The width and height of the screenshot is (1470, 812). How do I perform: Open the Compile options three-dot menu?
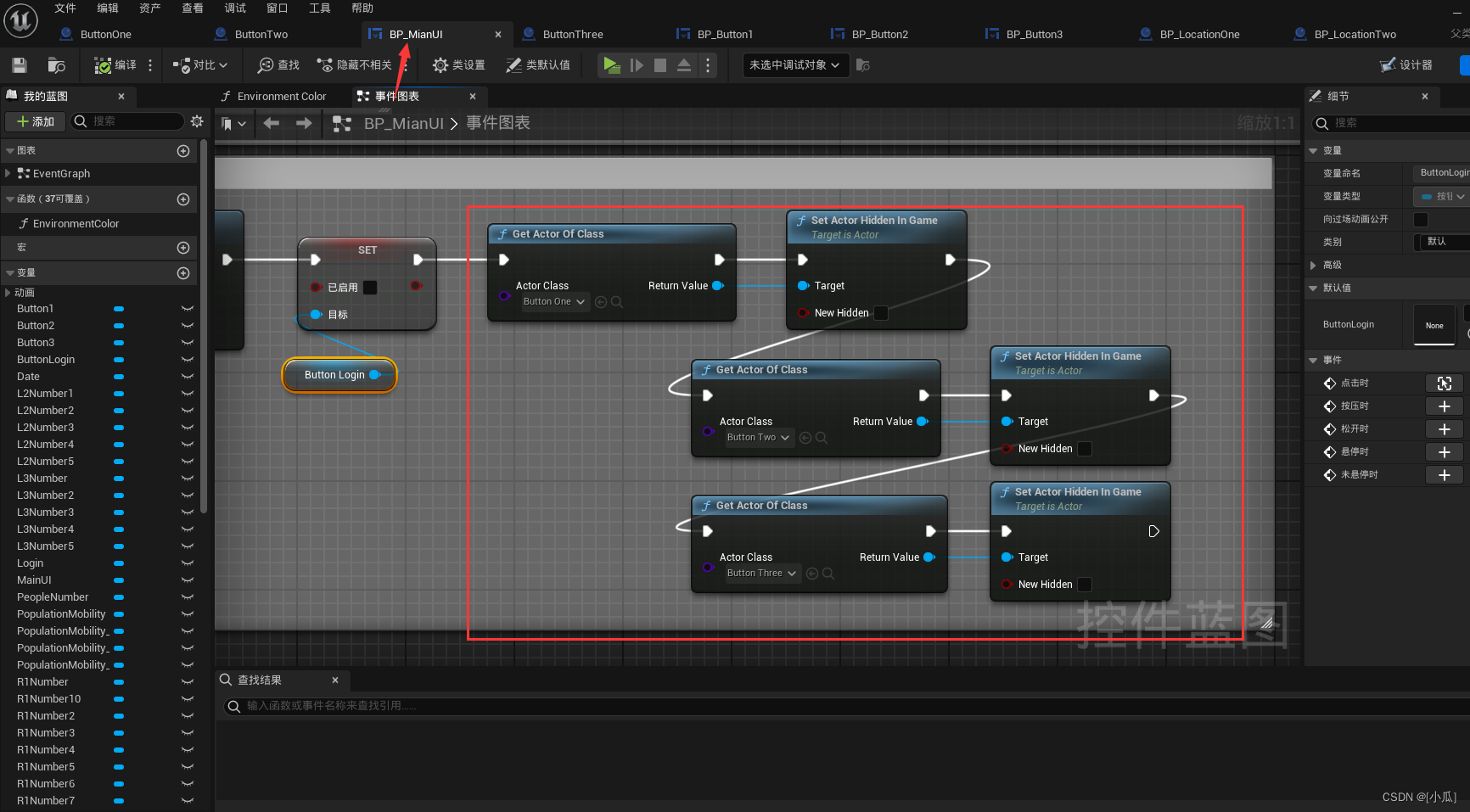click(x=150, y=65)
